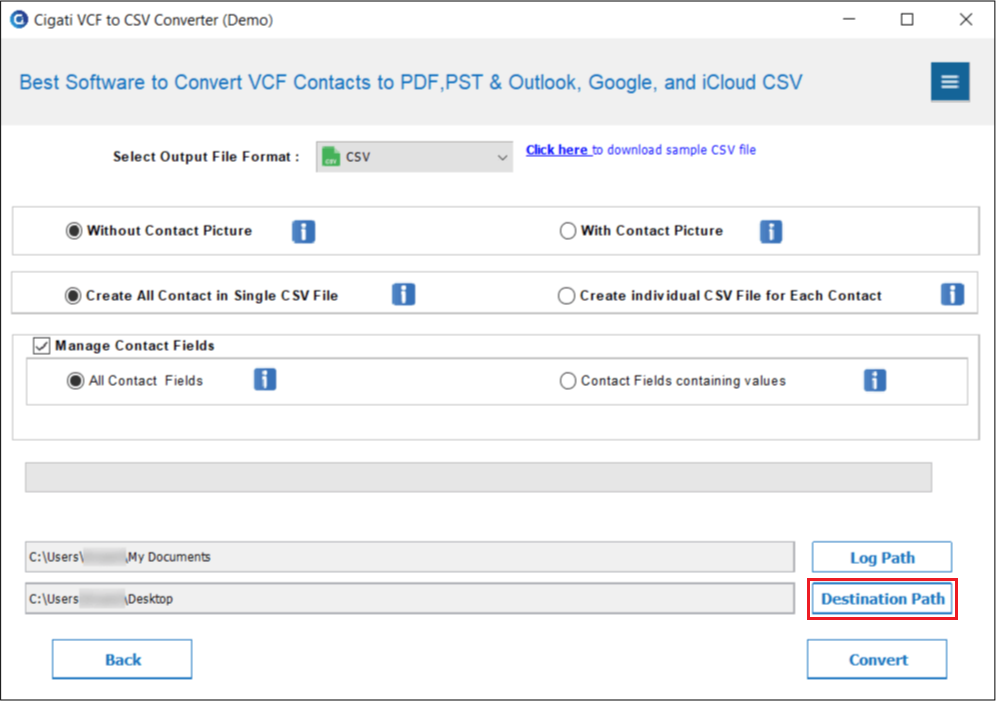Image resolution: width=996 pixels, height=701 pixels.
Task: Click the Destination Path button
Action: click(882, 599)
